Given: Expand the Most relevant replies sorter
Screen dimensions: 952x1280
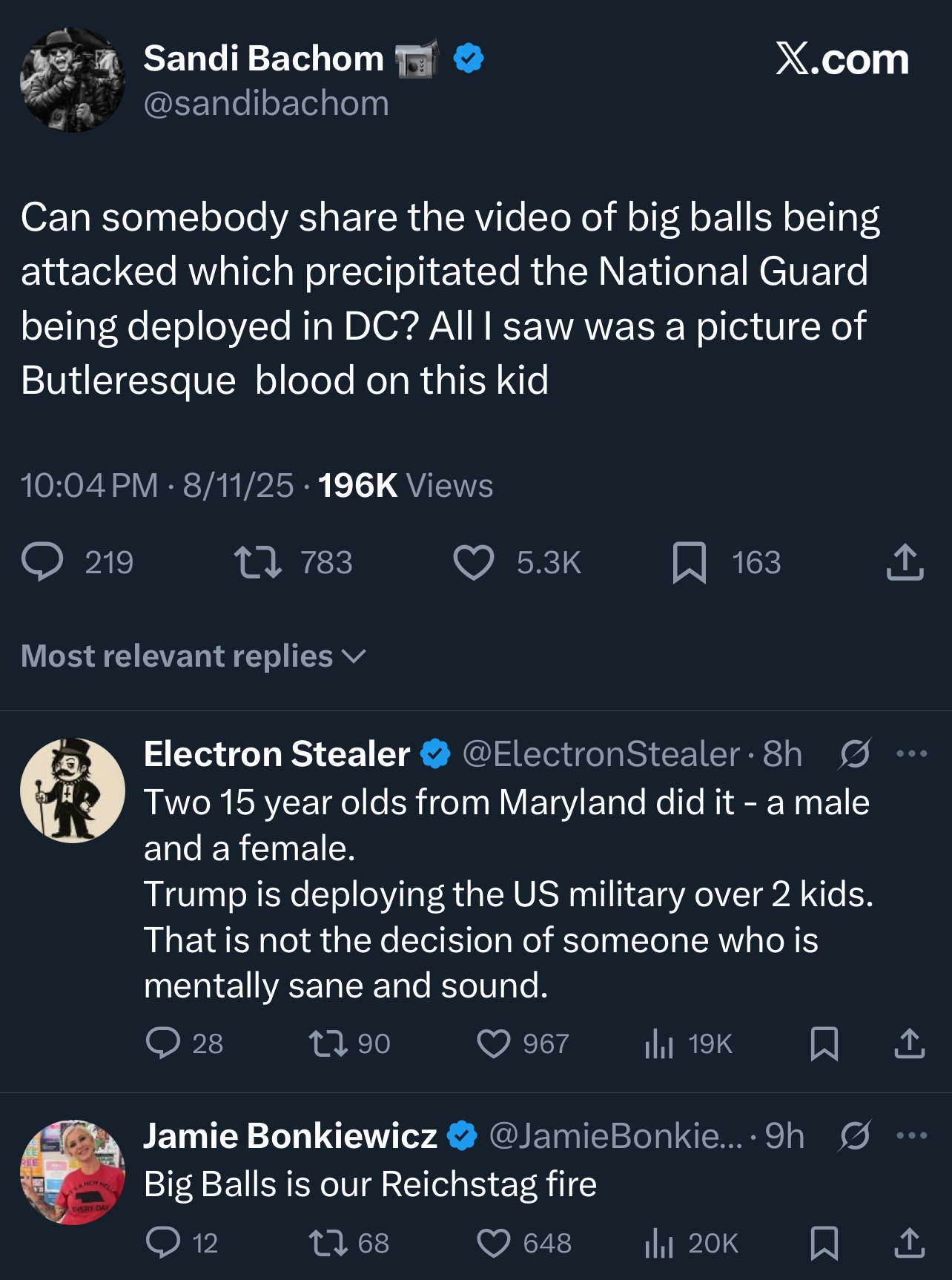Looking at the screenshot, I should (x=194, y=656).
